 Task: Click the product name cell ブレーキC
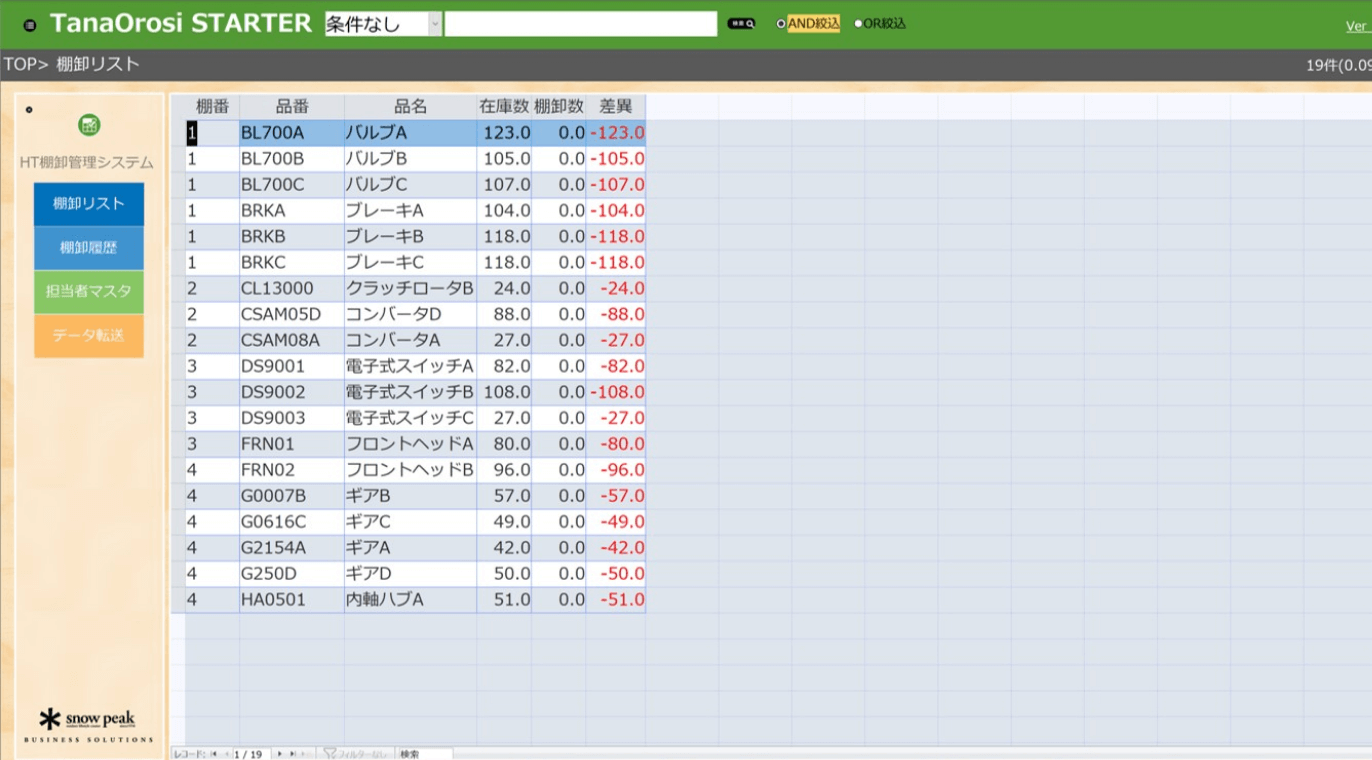[410, 263]
